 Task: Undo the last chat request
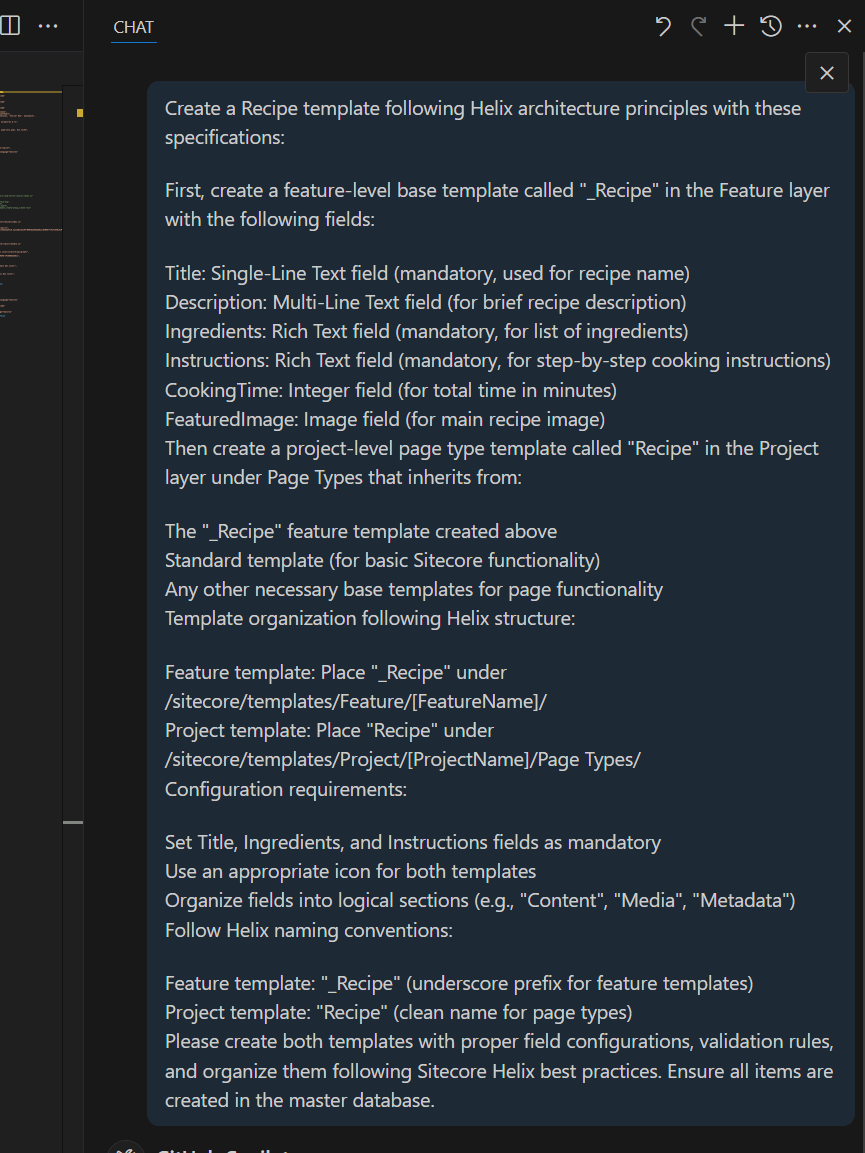click(663, 27)
